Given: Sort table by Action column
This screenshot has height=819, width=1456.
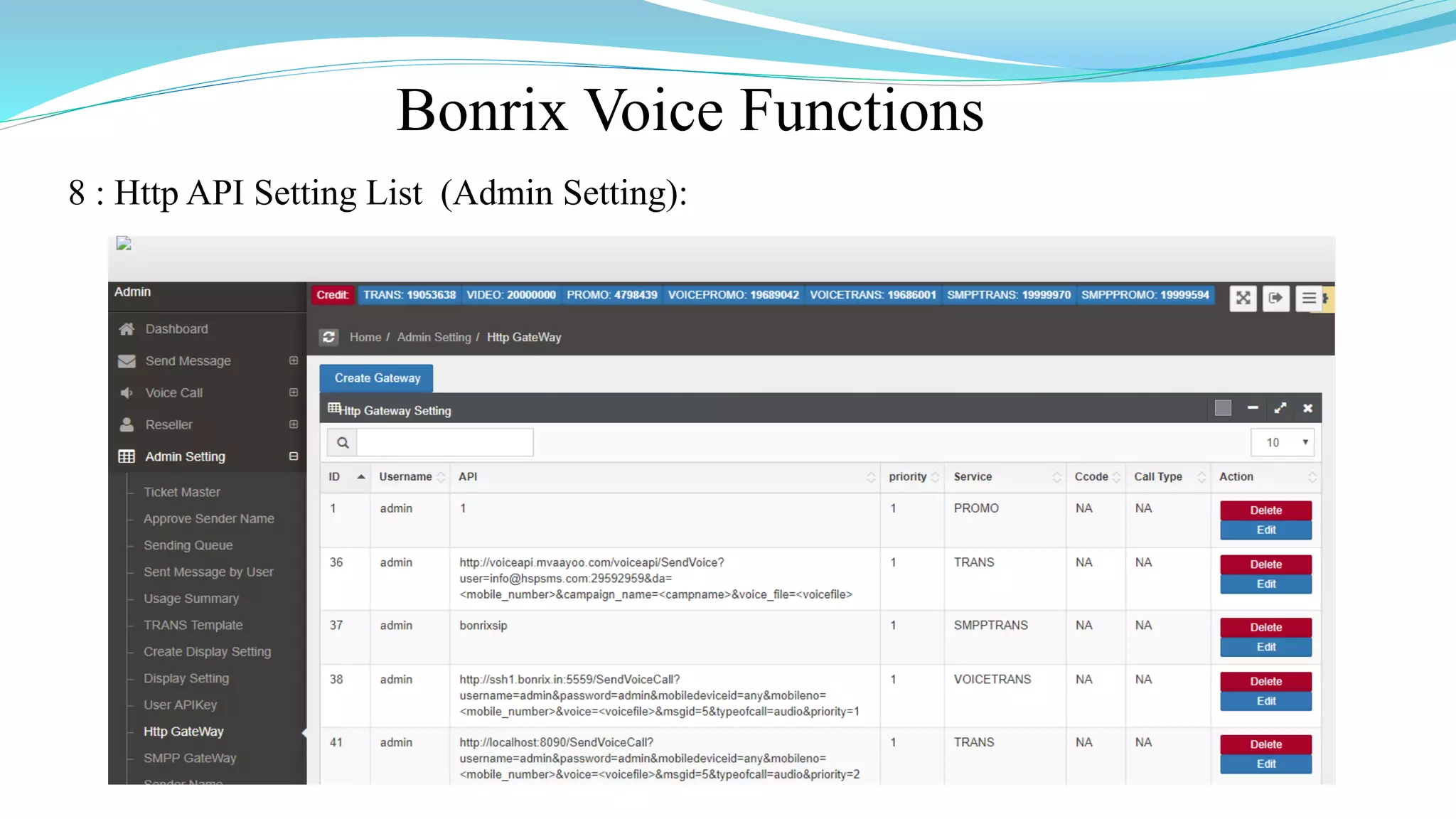Looking at the screenshot, I should [1266, 477].
